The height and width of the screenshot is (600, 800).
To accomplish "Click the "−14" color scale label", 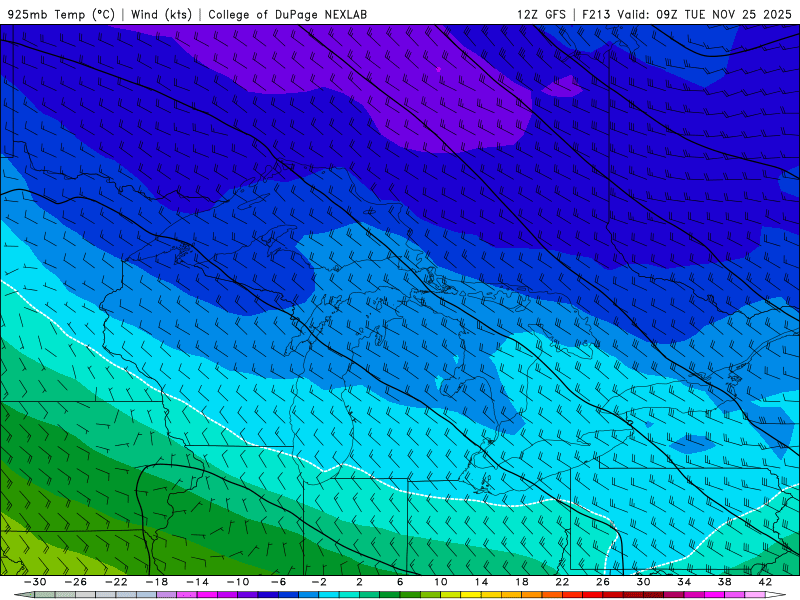I will (x=197, y=582).
